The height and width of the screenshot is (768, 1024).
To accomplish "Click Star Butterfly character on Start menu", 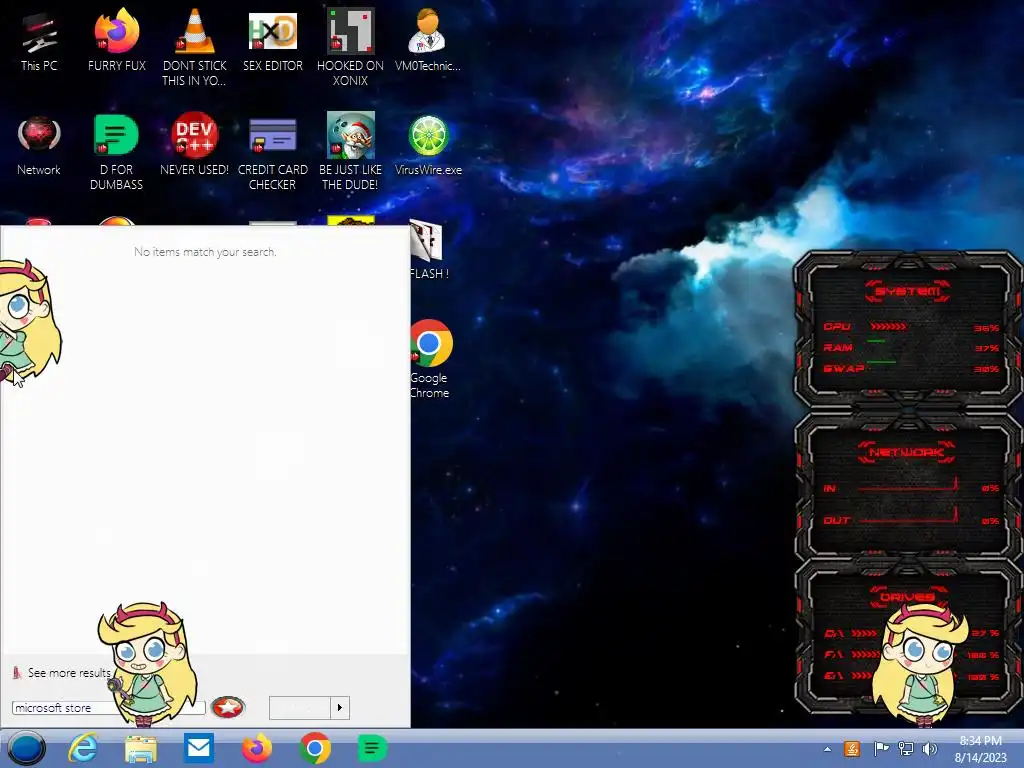I will tap(148, 662).
